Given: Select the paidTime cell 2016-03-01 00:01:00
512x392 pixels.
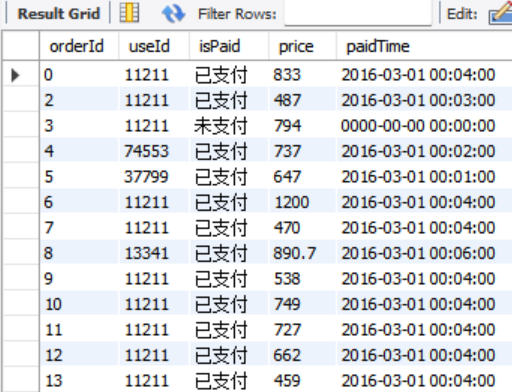Looking at the screenshot, I should click(424, 177).
